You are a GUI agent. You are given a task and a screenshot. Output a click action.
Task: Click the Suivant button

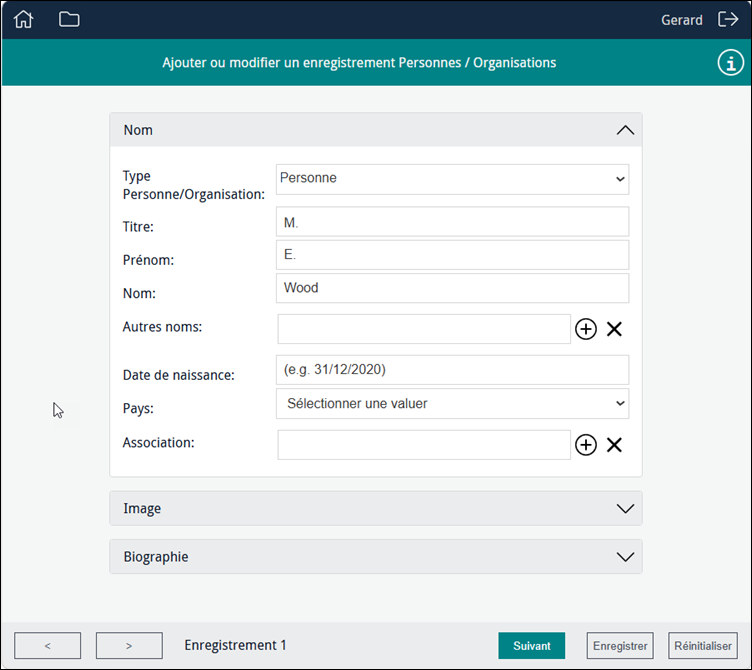531,646
